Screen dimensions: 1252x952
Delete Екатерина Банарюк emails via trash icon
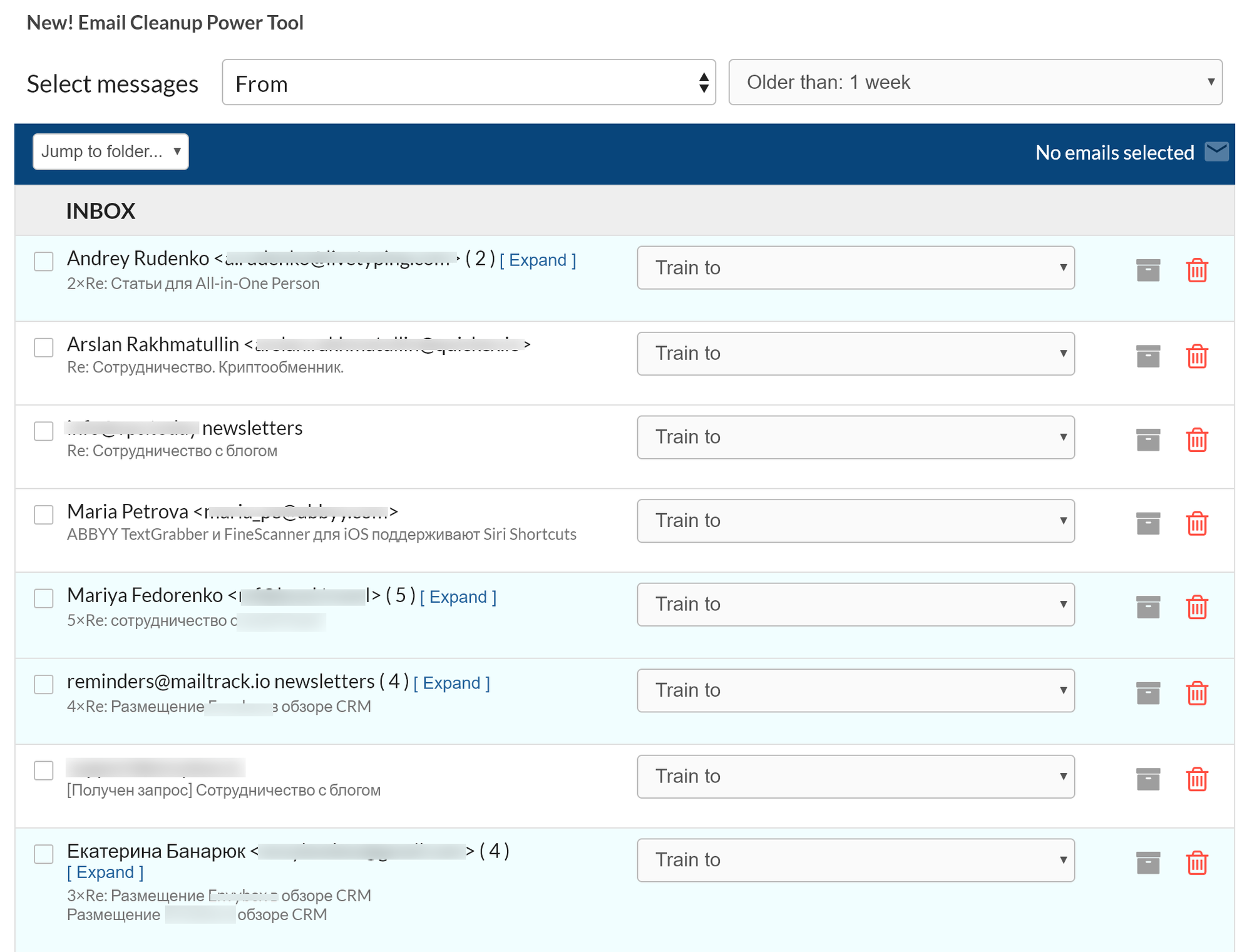pyautogui.click(x=1196, y=862)
